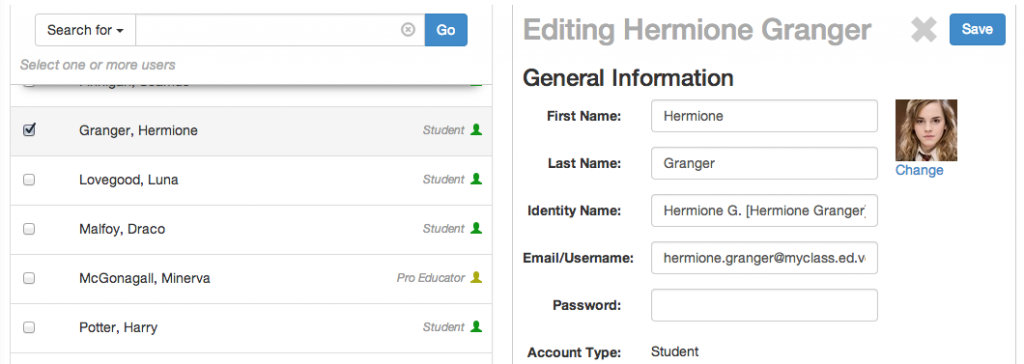Click 'Student' label in Lovegood row

pyautogui.click(x=443, y=179)
